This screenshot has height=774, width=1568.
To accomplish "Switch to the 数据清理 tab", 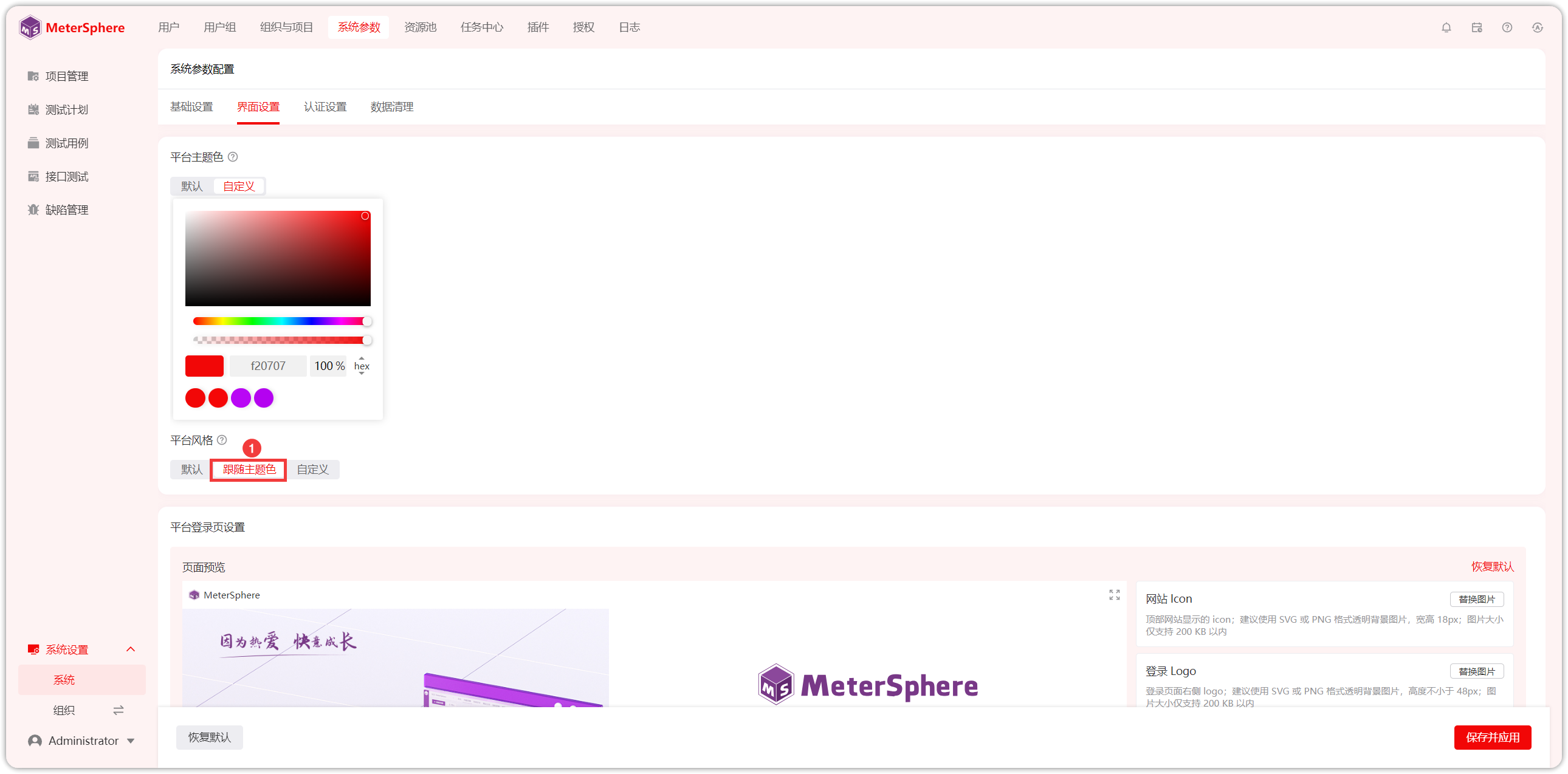I will 392,107.
